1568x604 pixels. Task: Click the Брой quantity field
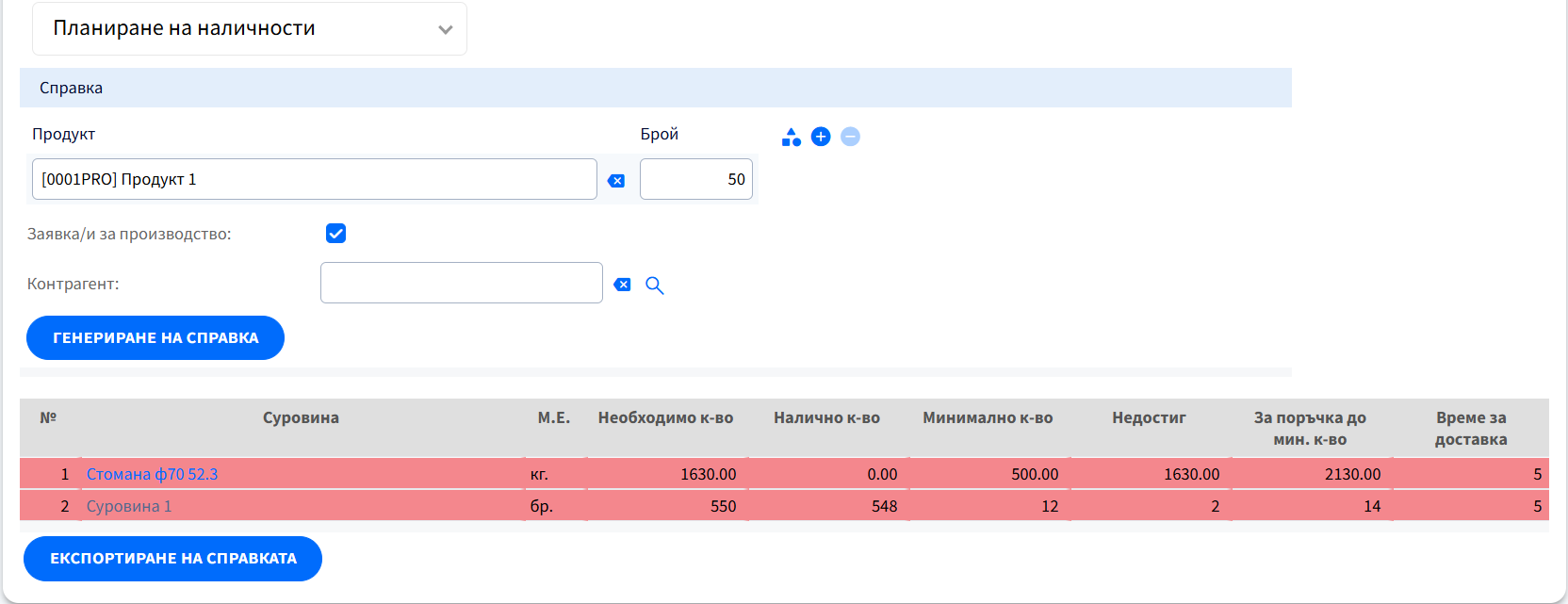(x=695, y=179)
